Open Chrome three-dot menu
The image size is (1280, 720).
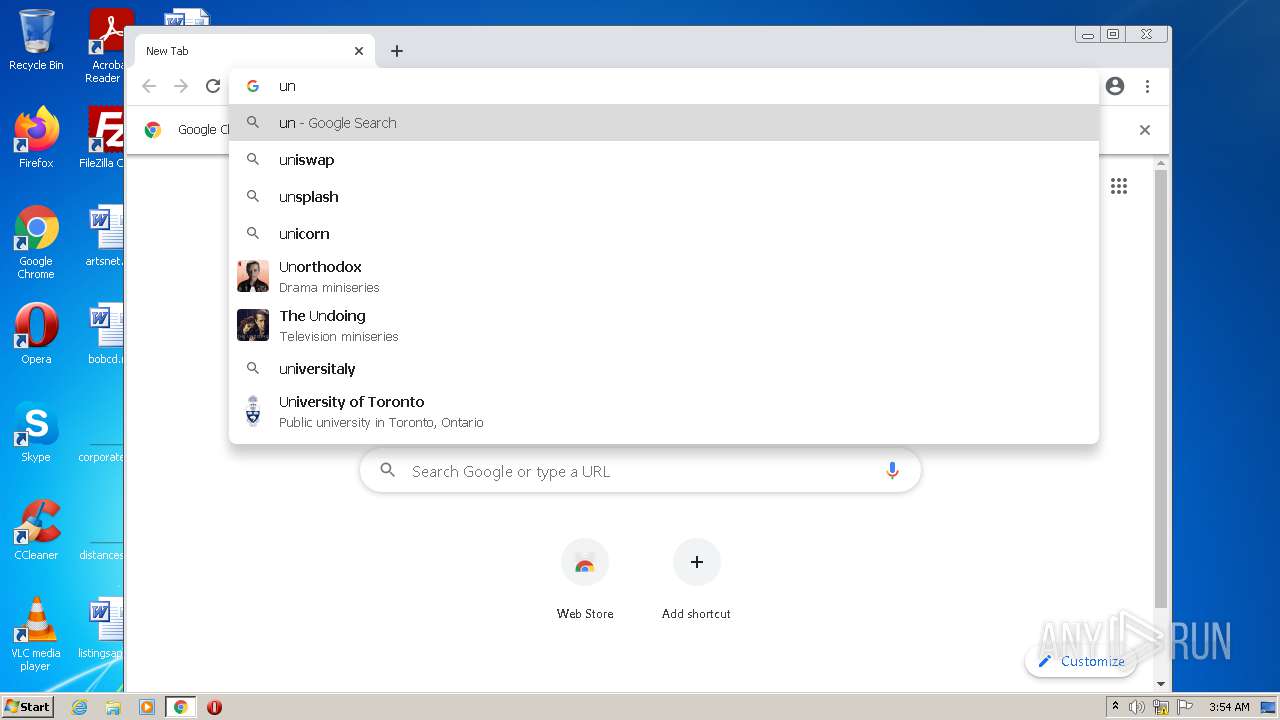pos(1147,86)
